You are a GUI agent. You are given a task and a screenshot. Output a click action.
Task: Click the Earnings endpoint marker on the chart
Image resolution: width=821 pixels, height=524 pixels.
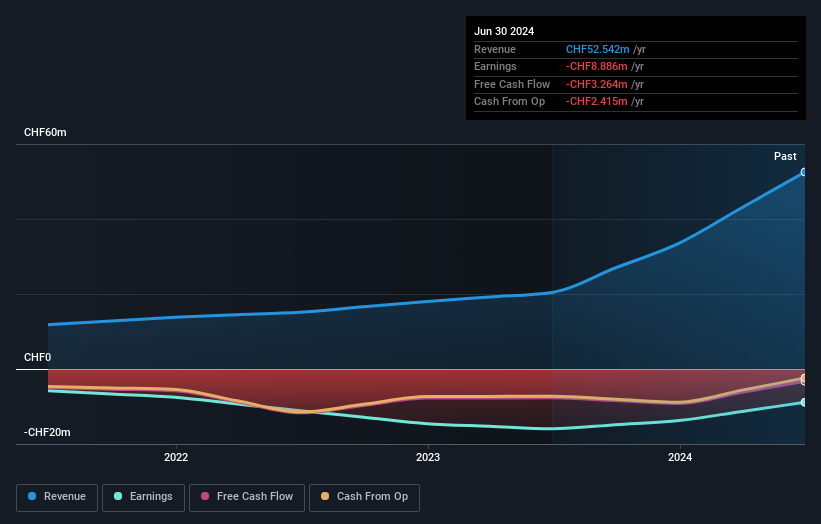pyautogui.click(x=804, y=403)
